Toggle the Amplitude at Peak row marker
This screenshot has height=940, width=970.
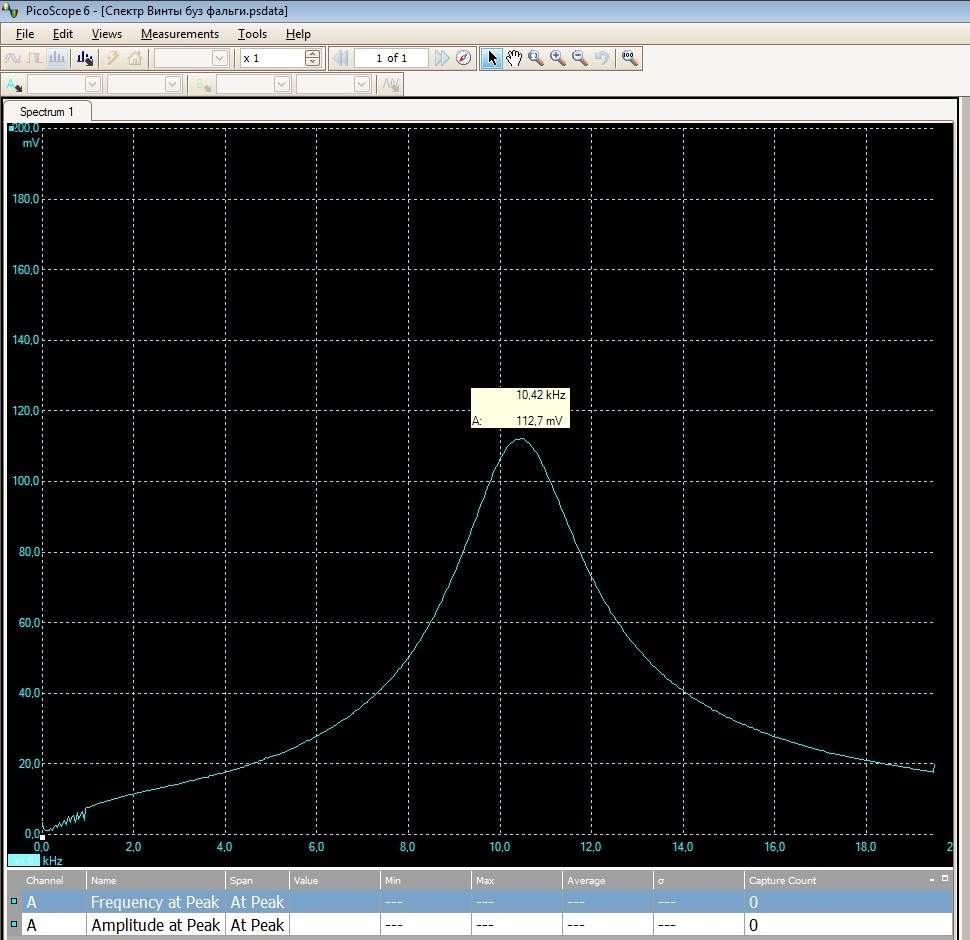(x=14, y=926)
